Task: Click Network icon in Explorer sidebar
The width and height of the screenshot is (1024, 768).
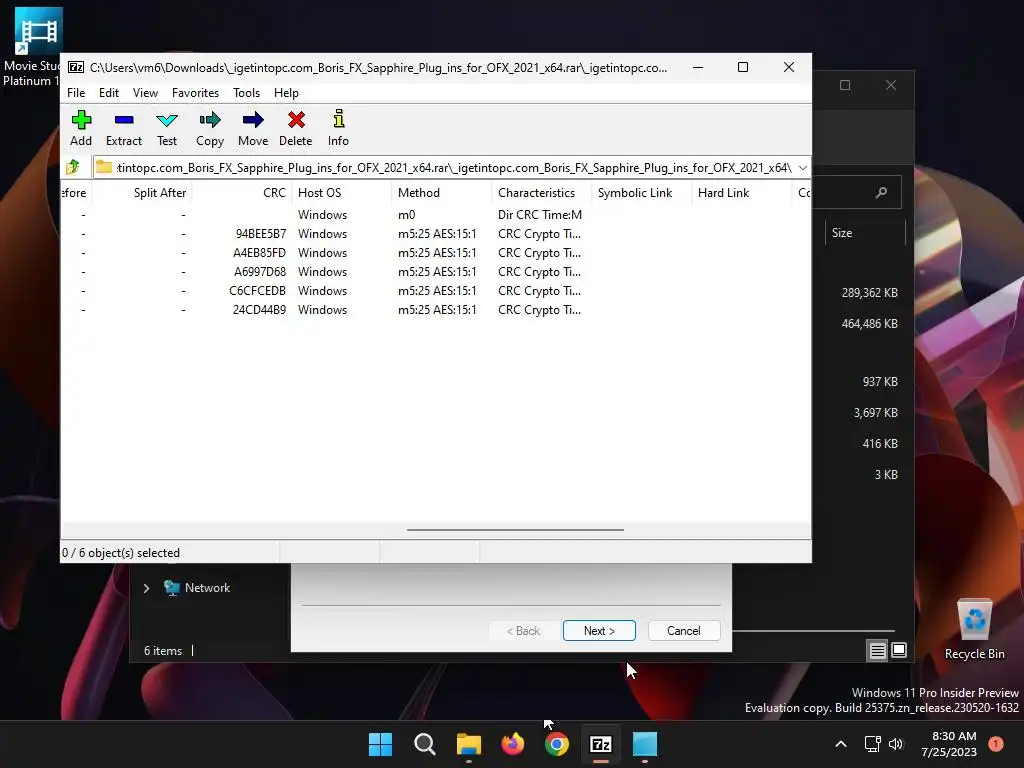Action: point(172,588)
